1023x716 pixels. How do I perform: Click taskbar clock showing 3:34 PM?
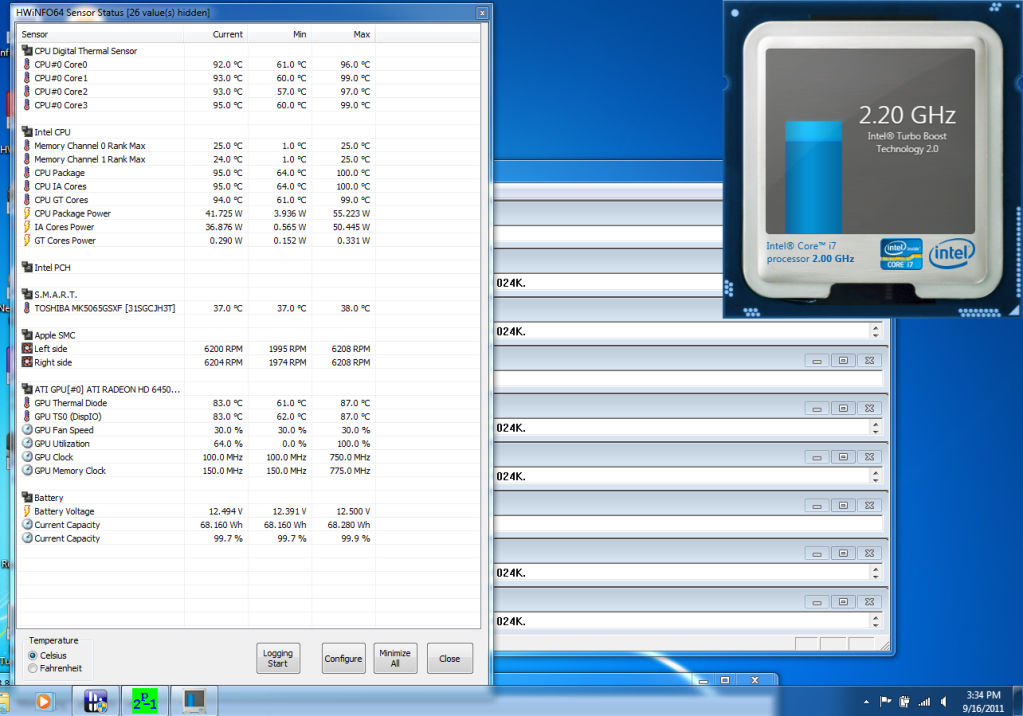tap(983, 702)
